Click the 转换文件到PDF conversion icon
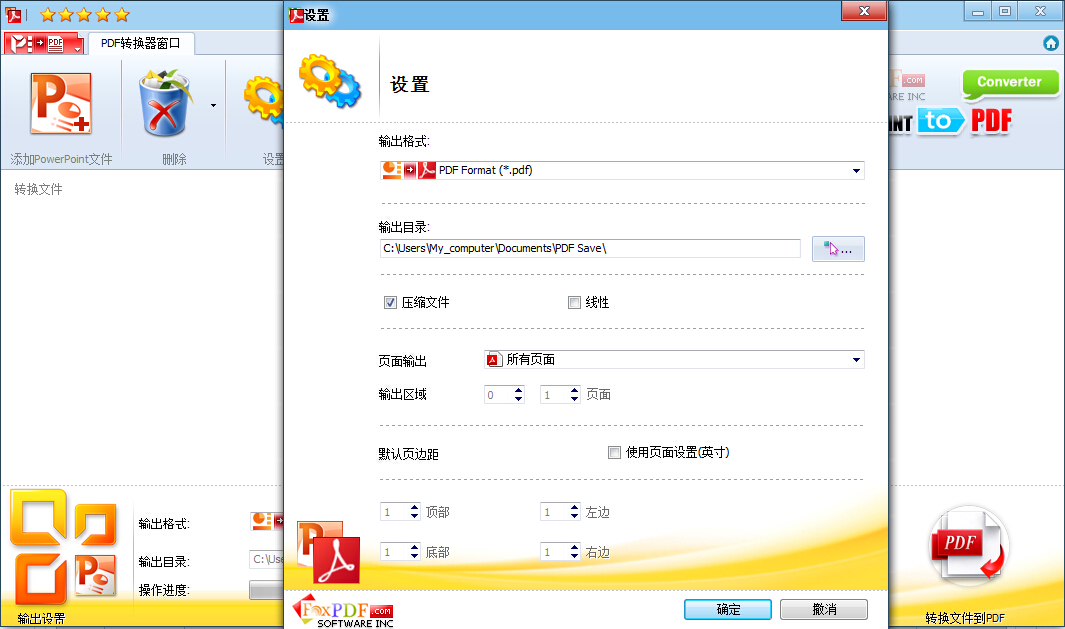 (x=966, y=545)
